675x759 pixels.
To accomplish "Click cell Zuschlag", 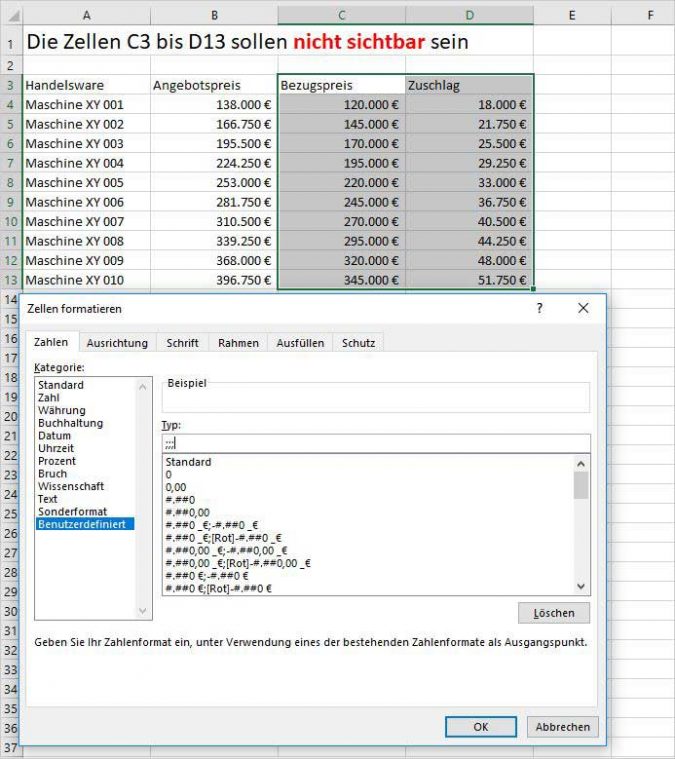I will pos(469,85).
